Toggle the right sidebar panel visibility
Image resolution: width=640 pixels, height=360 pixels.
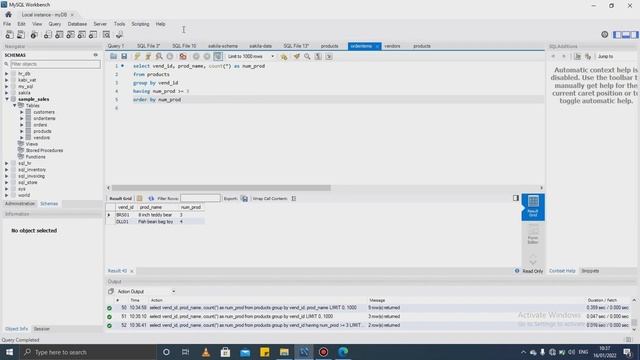[x=634, y=35]
